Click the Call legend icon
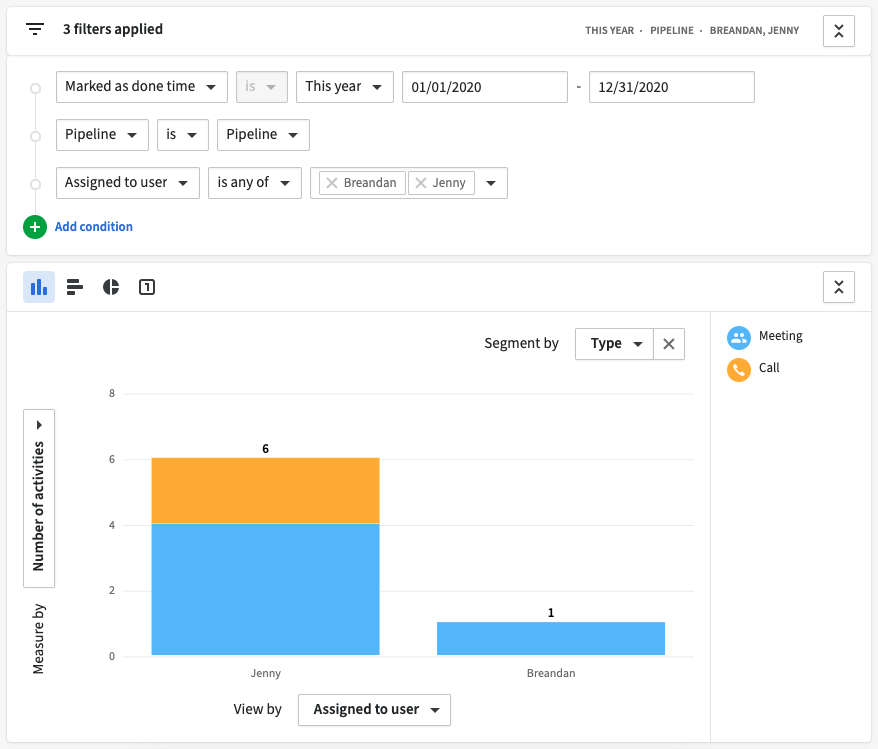Screen dimensions: 878x749 739,369
